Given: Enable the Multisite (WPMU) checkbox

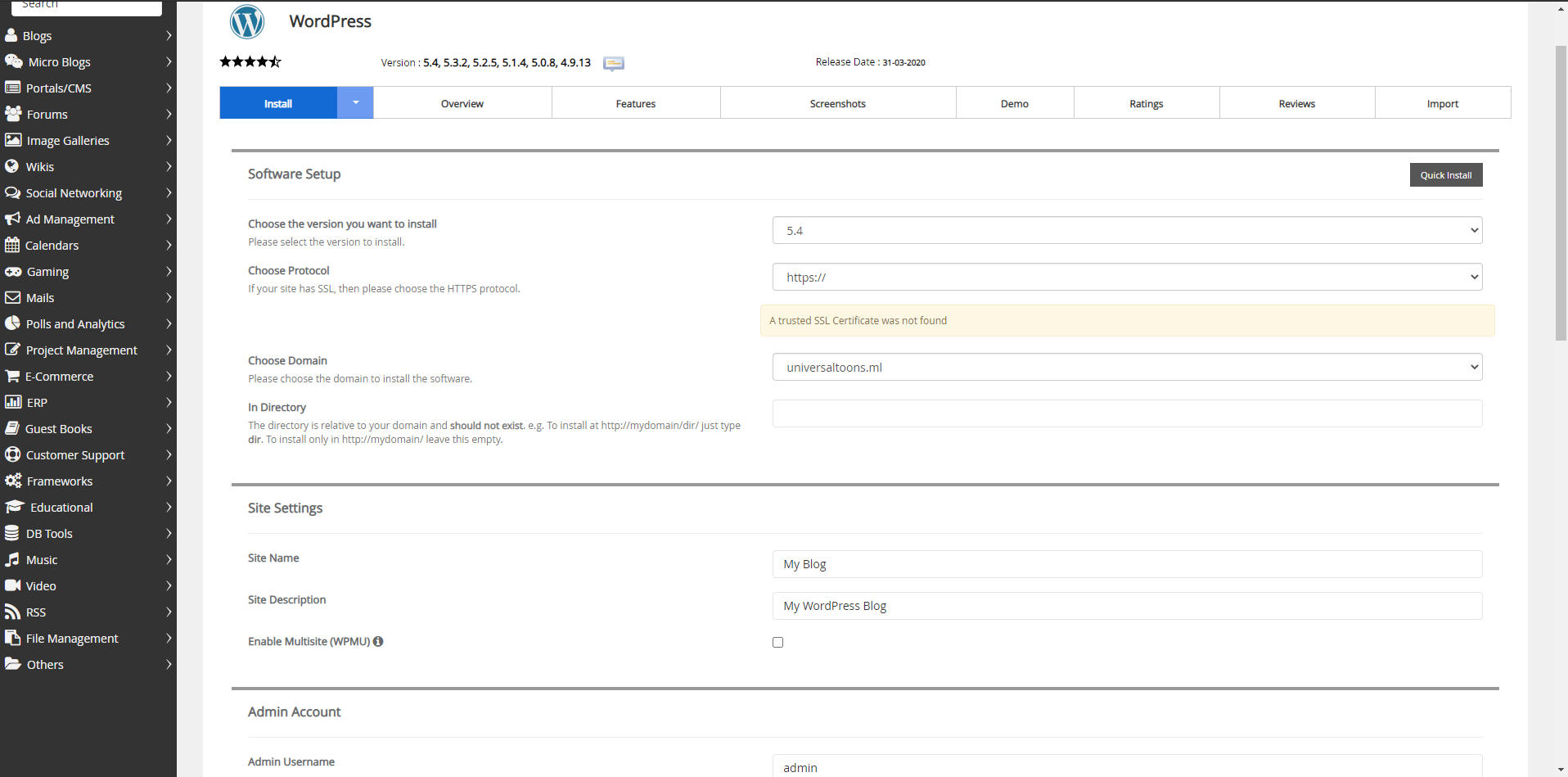Looking at the screenshot, I should click(x=777, y=643).
